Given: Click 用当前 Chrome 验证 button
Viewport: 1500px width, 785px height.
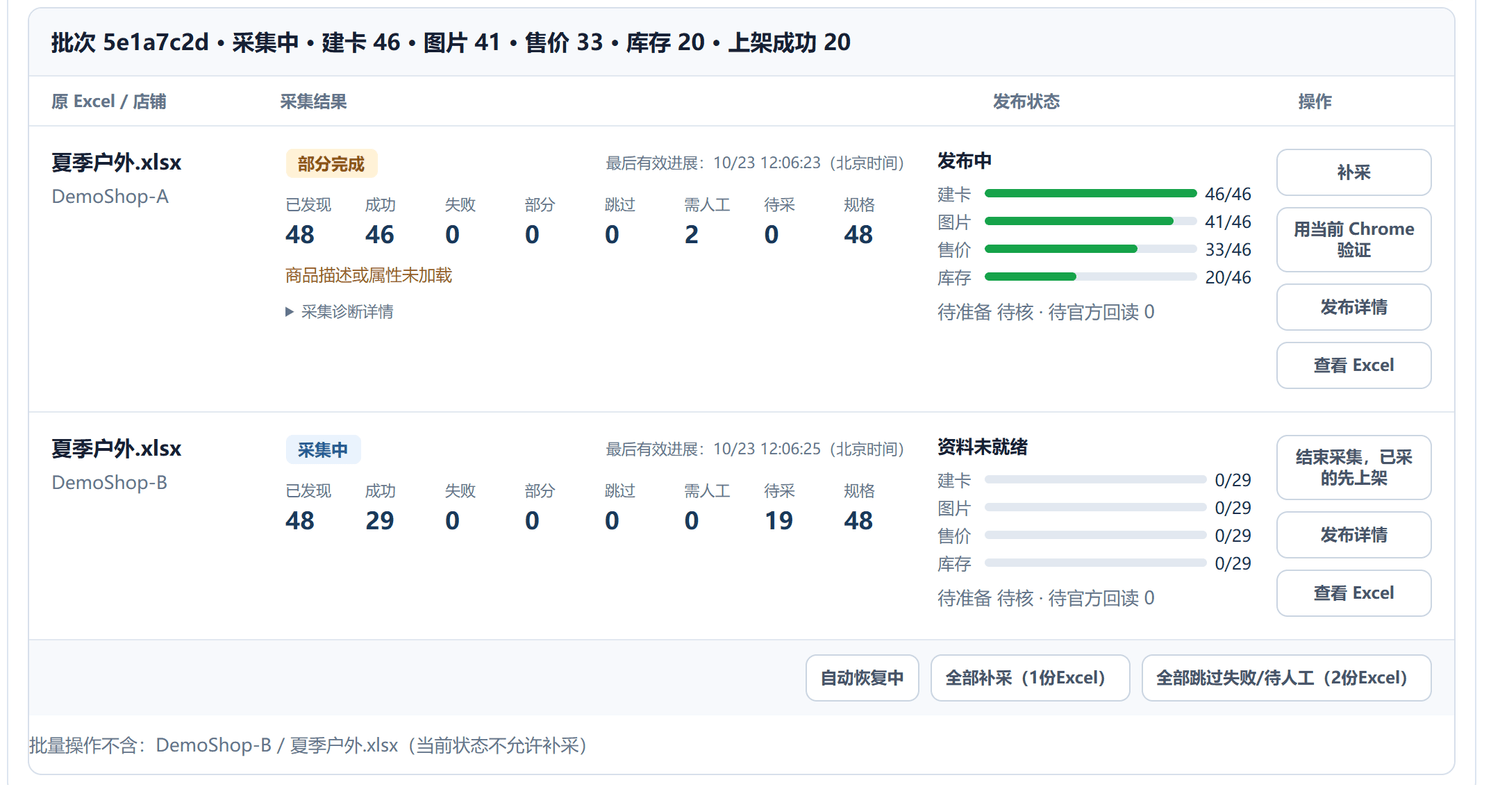Looking at the screenshot, I should tap(1354, 240).
